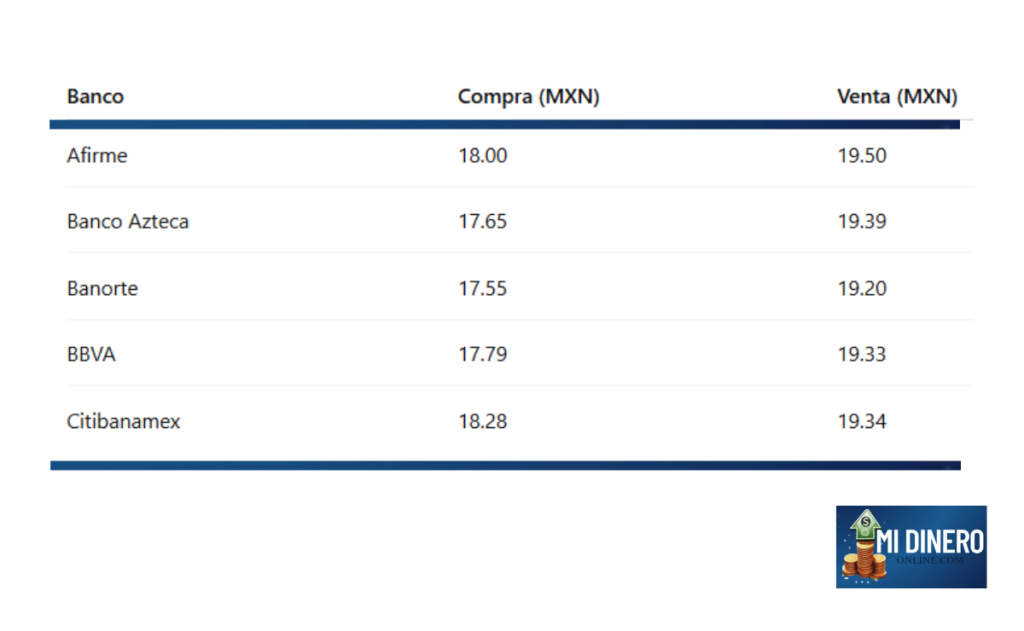Click Banorte's venta value 19.20
Viewport: 1024px width, 631px height.
[x=862, y=288]
